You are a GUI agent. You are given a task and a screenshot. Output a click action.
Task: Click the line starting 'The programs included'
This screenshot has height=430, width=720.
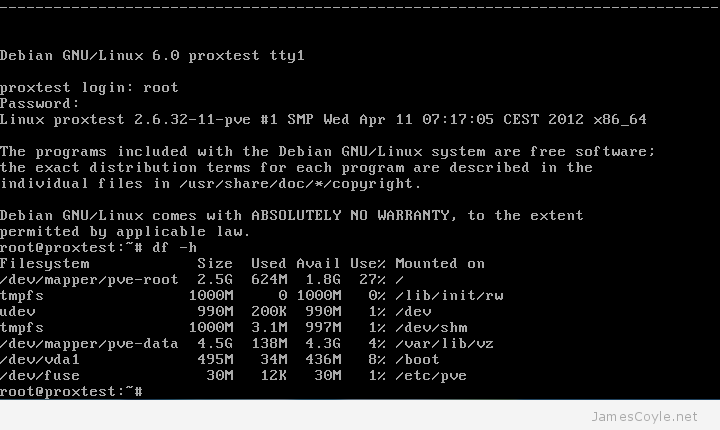click(327, 152)
